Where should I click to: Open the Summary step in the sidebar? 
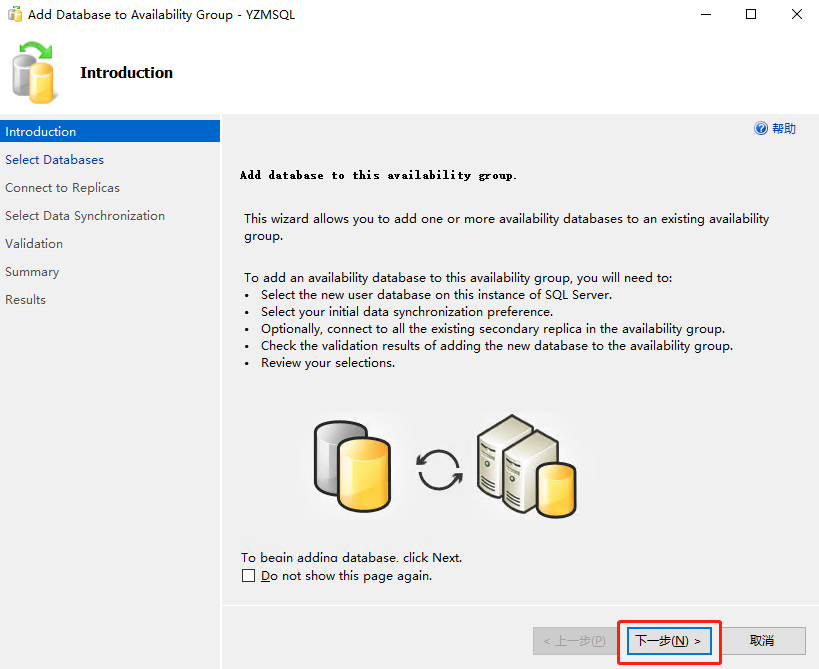point(32,272)
